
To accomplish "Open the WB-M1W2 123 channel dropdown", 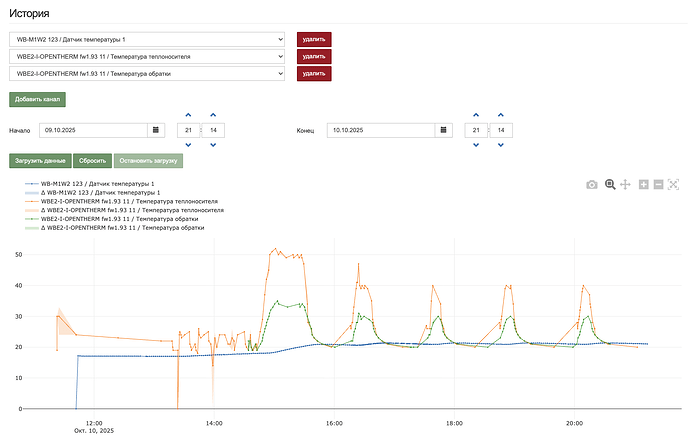I will 147,39.
